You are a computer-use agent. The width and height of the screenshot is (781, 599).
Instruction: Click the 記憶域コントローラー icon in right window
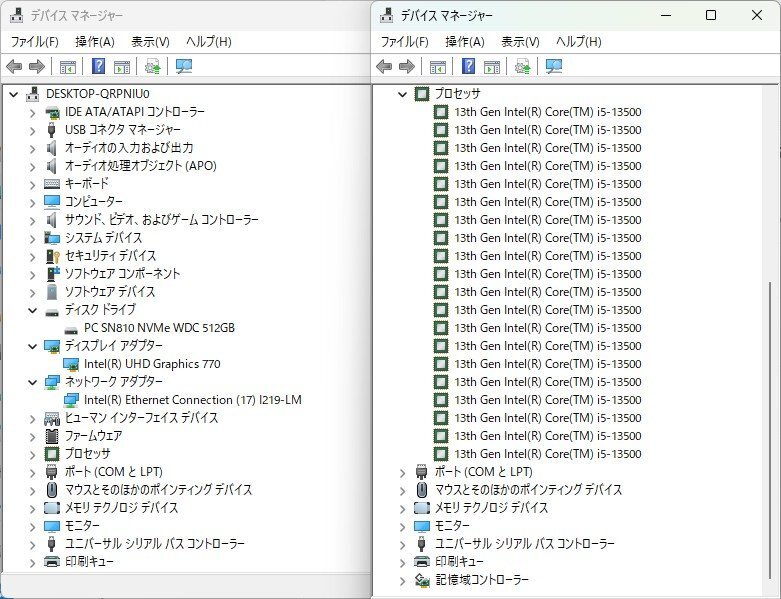pos(422,580)
